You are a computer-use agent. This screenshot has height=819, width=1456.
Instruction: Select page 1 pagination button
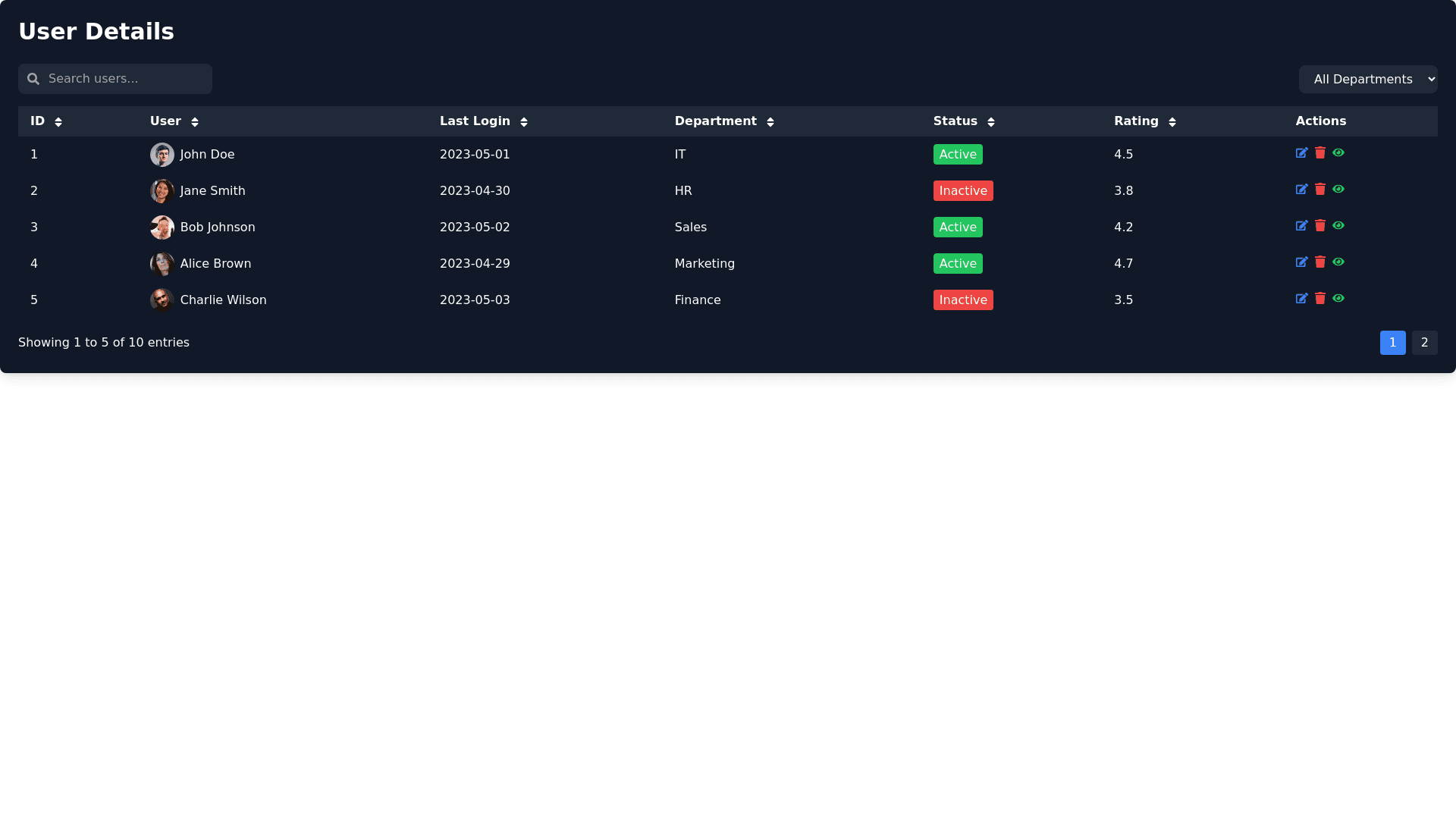pyautogui.click(x=1392, y=343)
